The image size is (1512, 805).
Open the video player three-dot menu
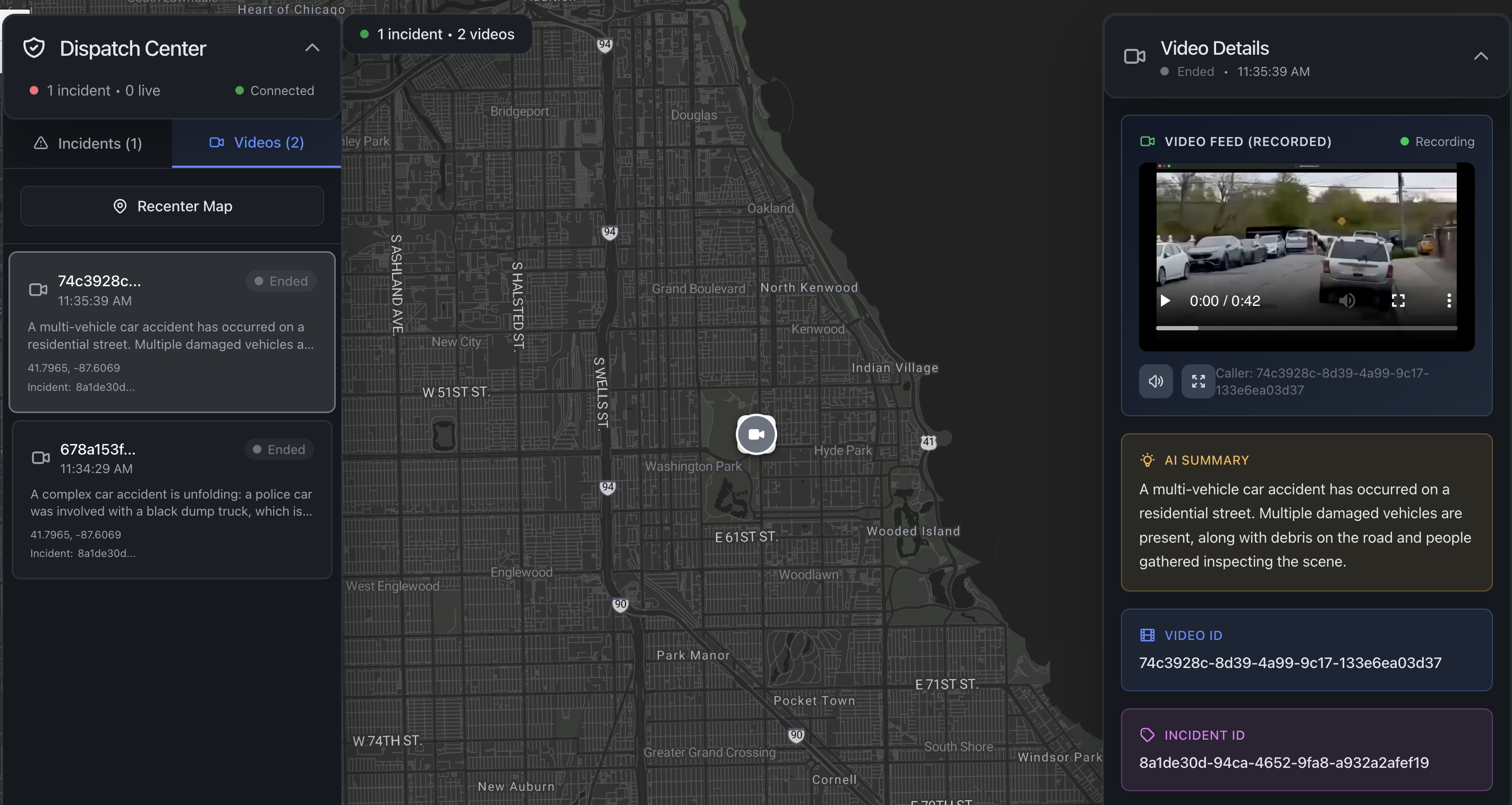pyautogui.click(x=1449, y=301)
